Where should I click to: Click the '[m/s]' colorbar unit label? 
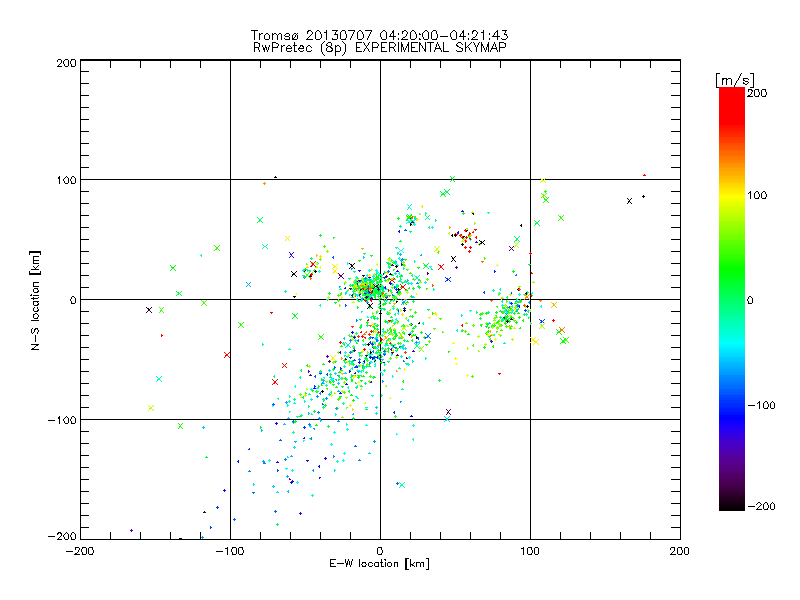click(734, 80)
